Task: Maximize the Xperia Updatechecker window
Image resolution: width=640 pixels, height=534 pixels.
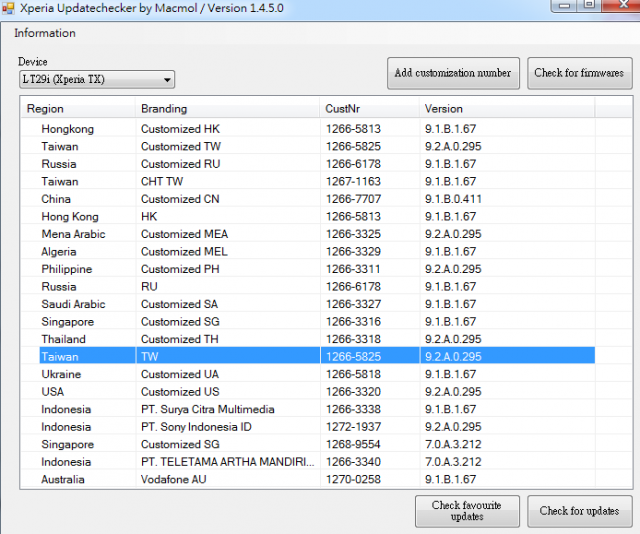Action: [589, 5]
